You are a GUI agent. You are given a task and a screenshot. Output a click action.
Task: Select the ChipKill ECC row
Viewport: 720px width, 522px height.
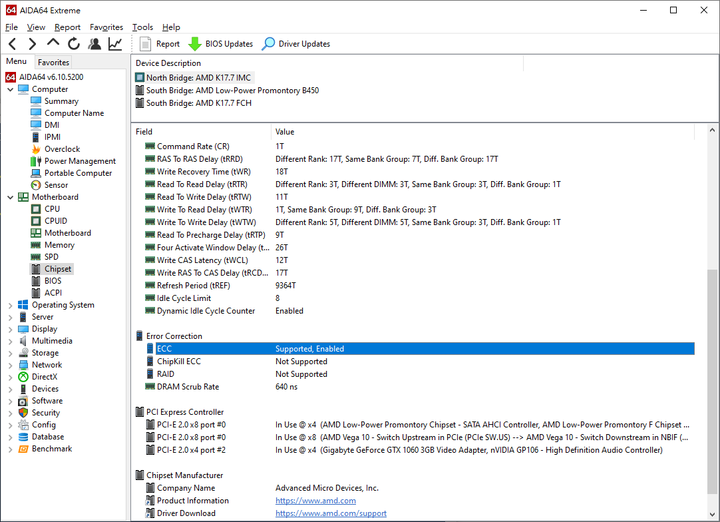[x=419, y=362]
